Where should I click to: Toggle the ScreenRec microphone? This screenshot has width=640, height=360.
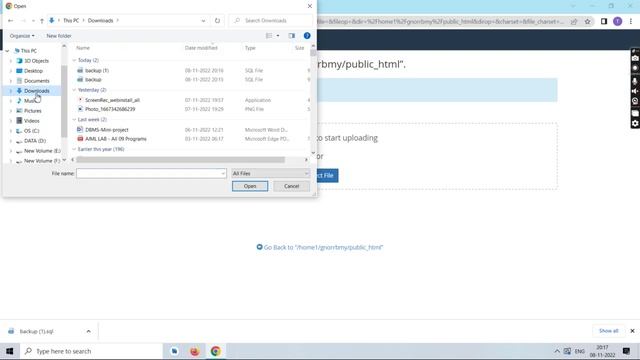(x=635, y=81)
